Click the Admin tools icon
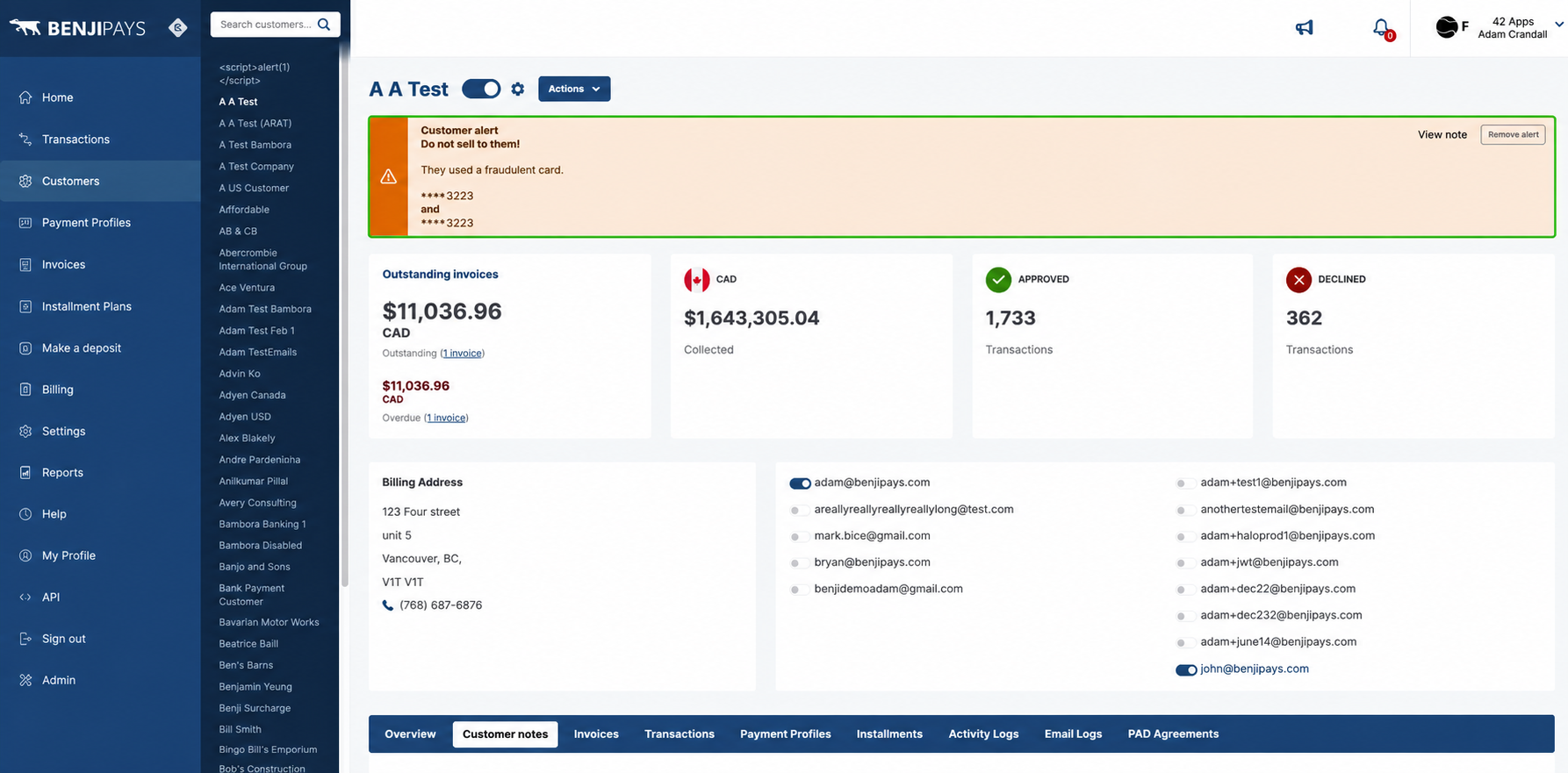 [x=25, y=680]
